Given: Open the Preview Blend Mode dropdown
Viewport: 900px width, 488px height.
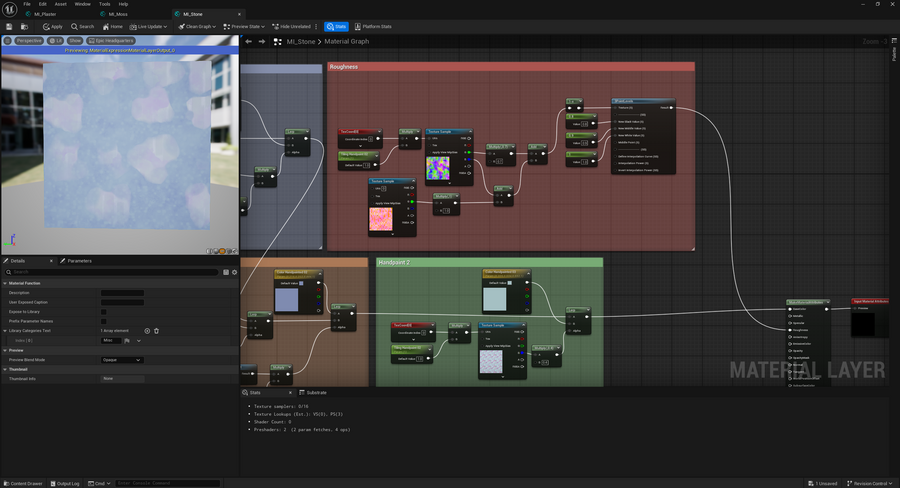Looking at the screenshot, I should click(x=122, y=360).
